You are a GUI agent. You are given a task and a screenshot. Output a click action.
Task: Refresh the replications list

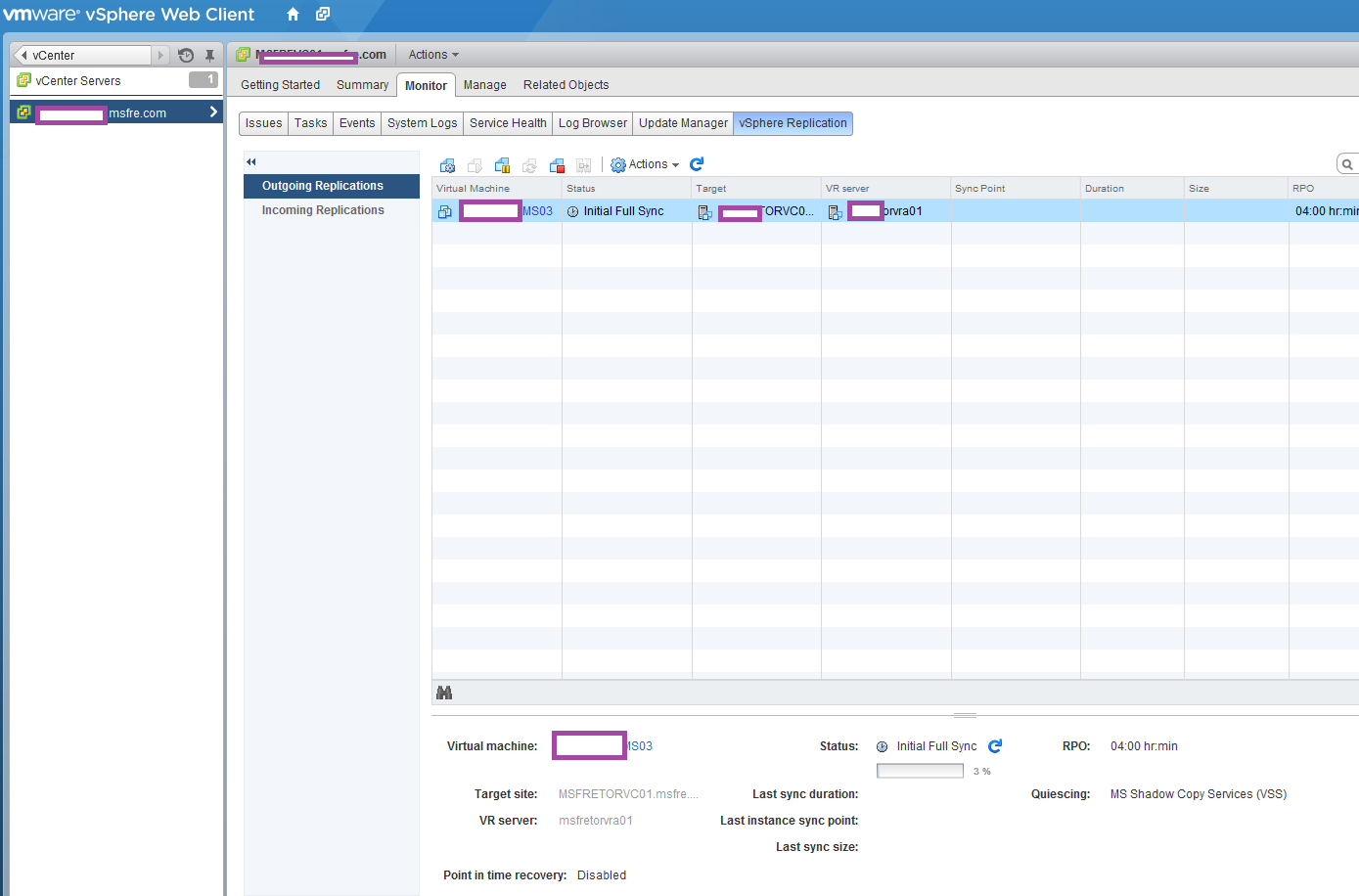(697, 164)
